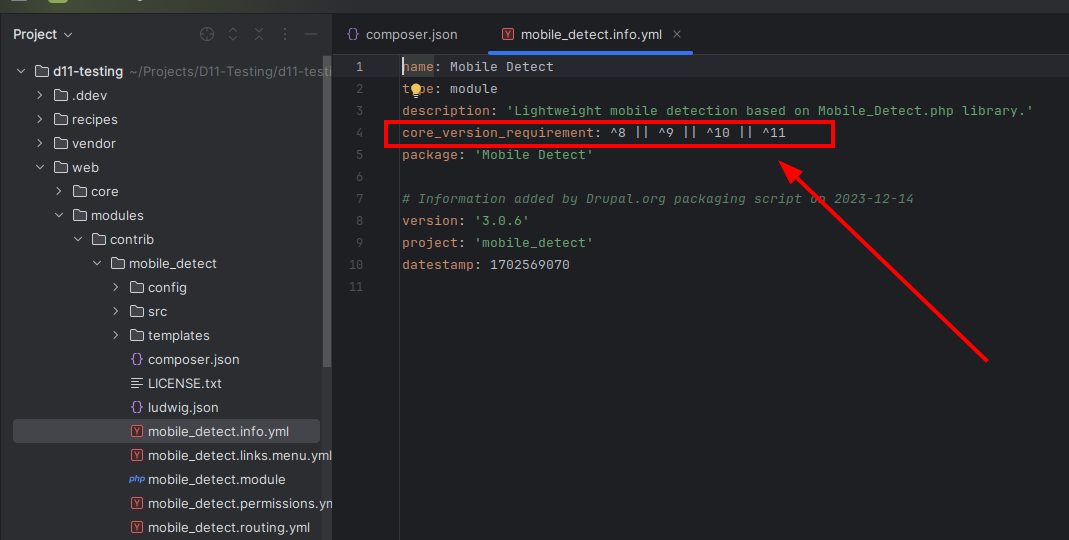Collapse the contrib folder

click(x=78, y=239)
